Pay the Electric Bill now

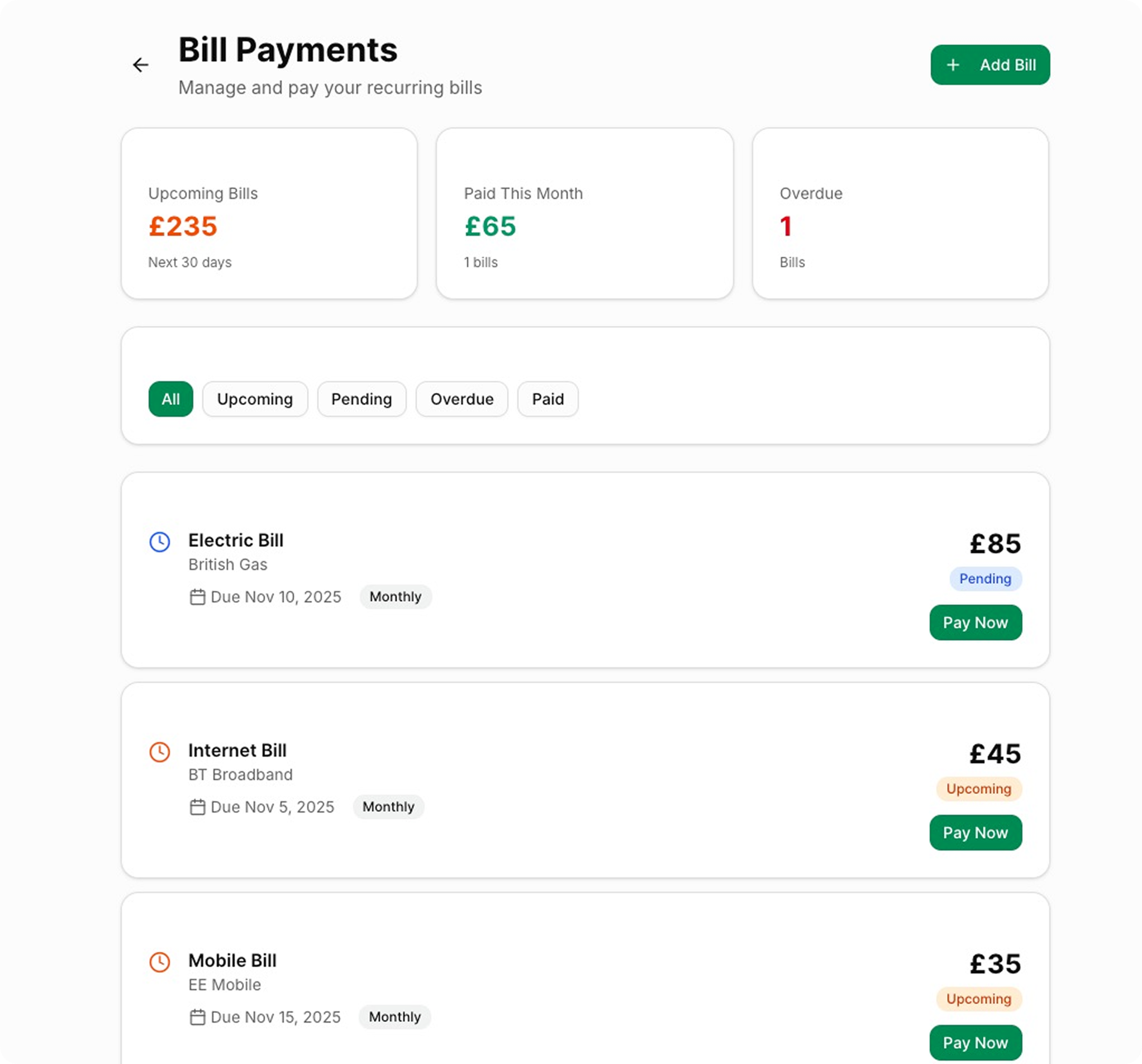point(976,622)
